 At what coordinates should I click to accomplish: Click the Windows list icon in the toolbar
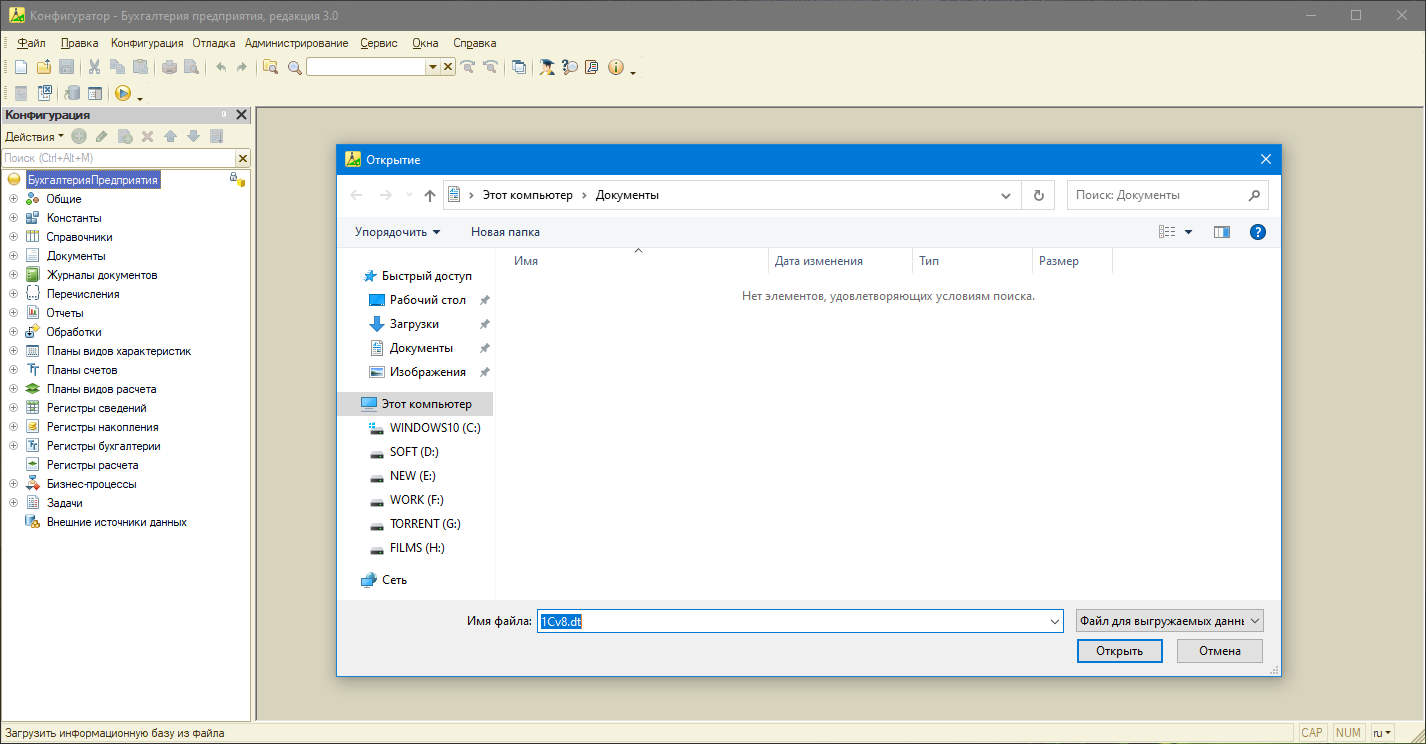click(x=518, y=67)
